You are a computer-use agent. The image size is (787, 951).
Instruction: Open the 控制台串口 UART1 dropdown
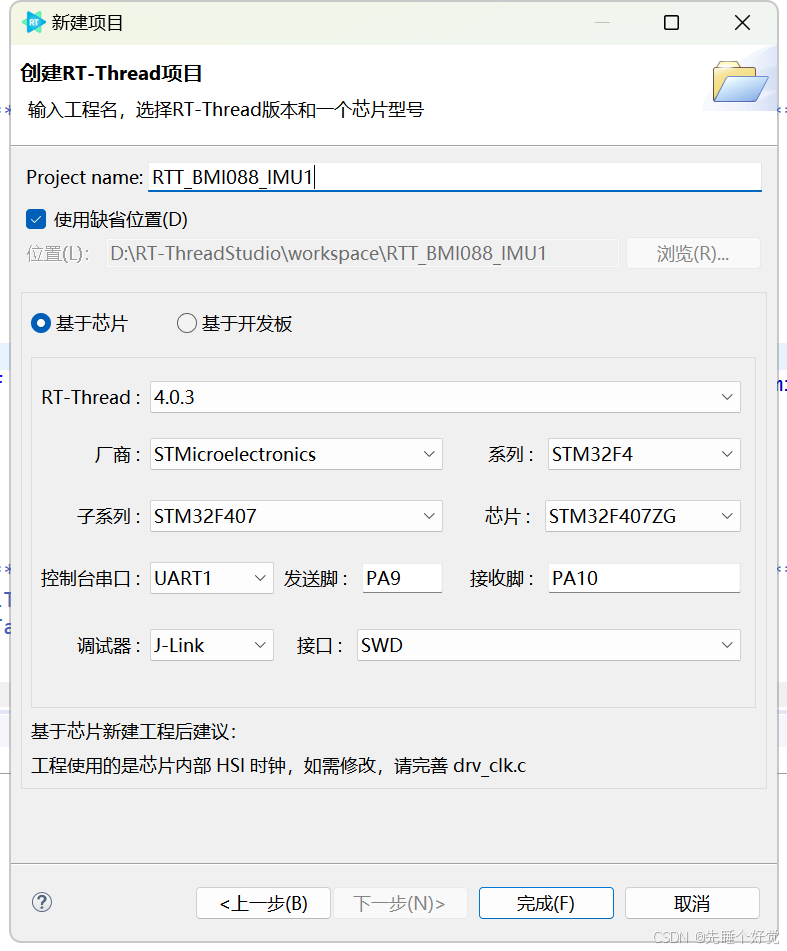click(x=212, y=578)
